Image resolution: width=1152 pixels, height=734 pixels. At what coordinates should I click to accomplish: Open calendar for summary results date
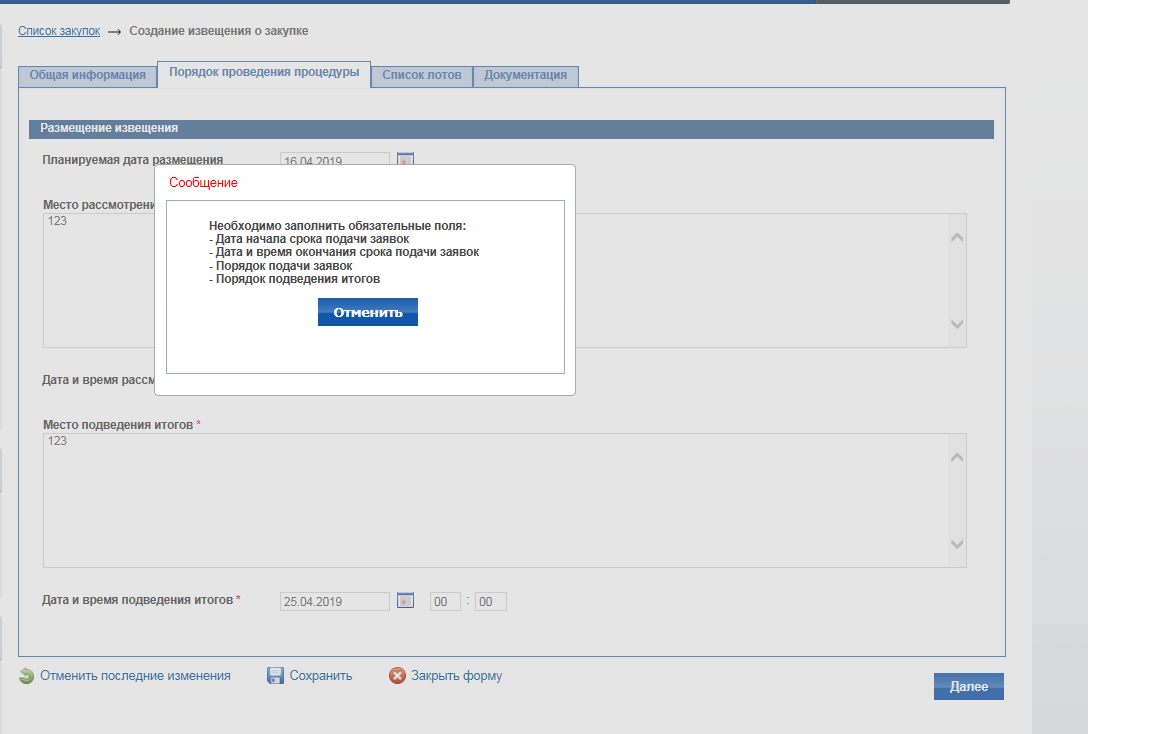pos(405,600)
